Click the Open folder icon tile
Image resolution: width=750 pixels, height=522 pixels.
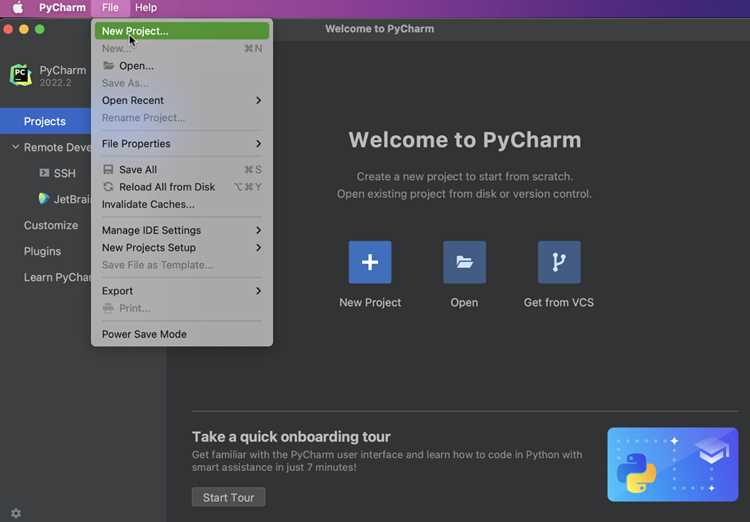click(x=464, y=262)
